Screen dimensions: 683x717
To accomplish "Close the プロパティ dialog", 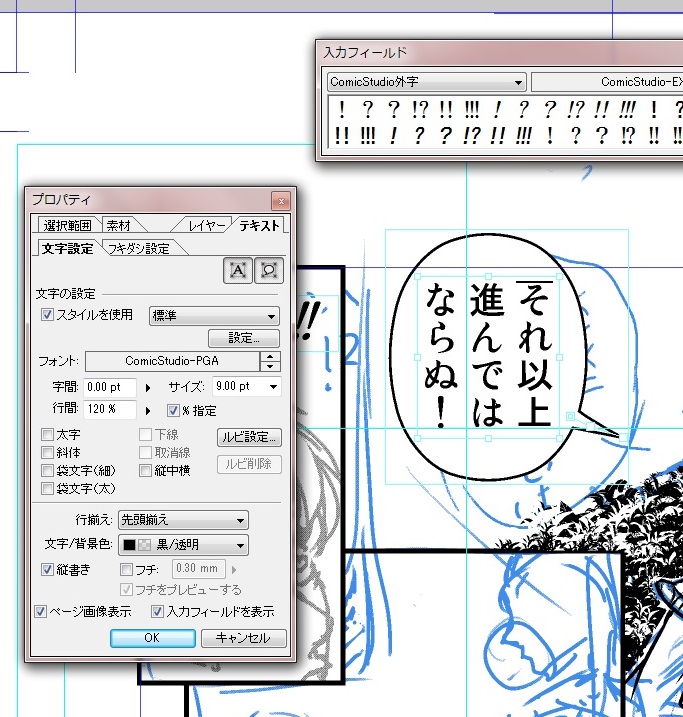I will tap(281, 201).
